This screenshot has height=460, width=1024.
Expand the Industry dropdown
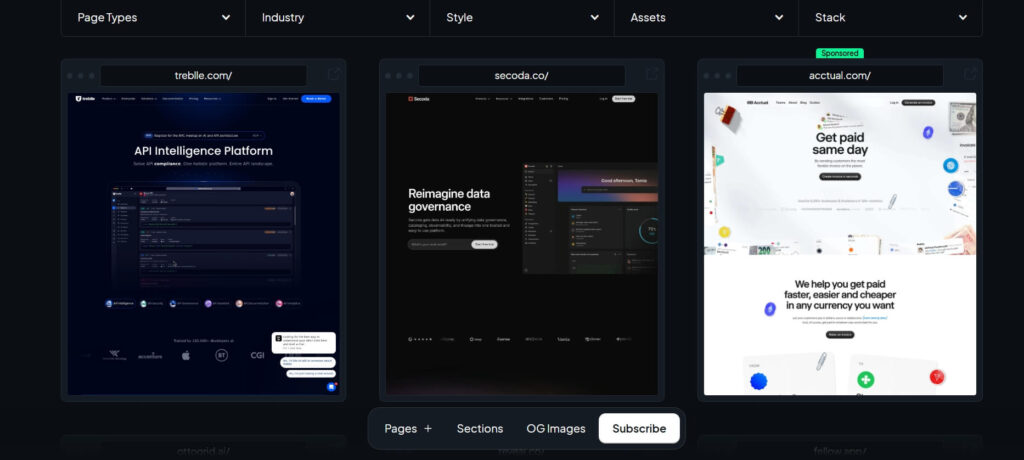pos(338,18)
